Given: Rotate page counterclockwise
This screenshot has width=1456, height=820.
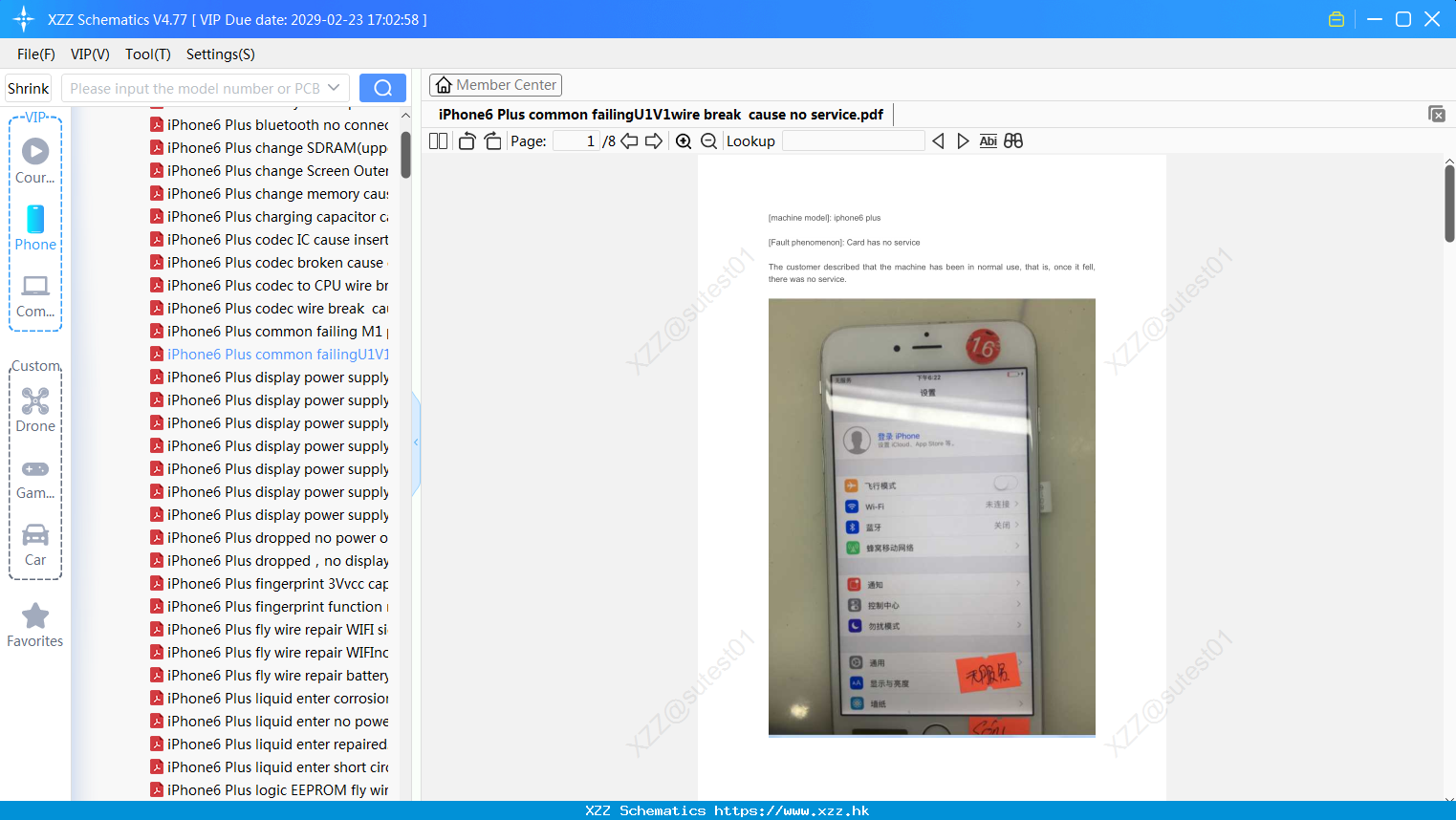Looking at the screenshot, I should tap(467, 141).
